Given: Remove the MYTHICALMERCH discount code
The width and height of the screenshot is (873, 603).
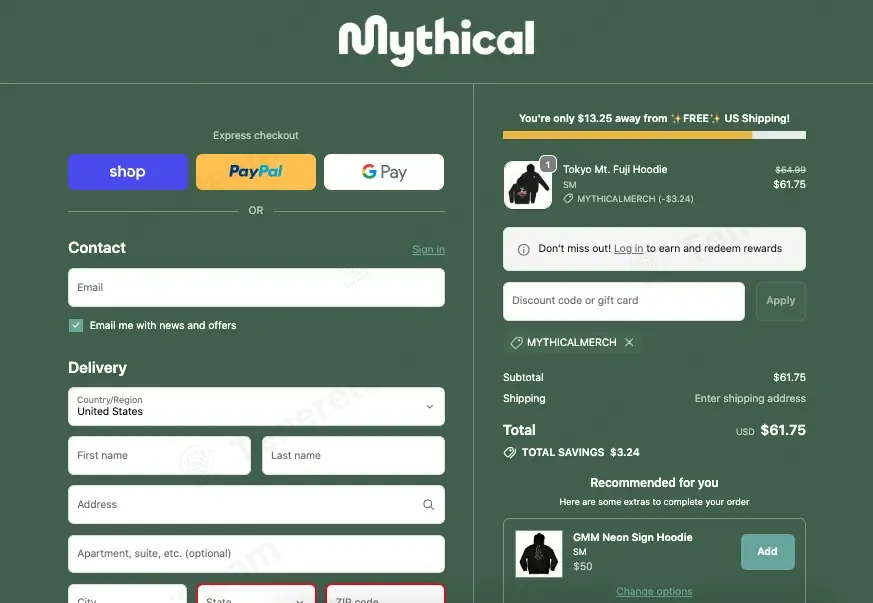Looking at the screenshot, I should click(x=629, y=342).
